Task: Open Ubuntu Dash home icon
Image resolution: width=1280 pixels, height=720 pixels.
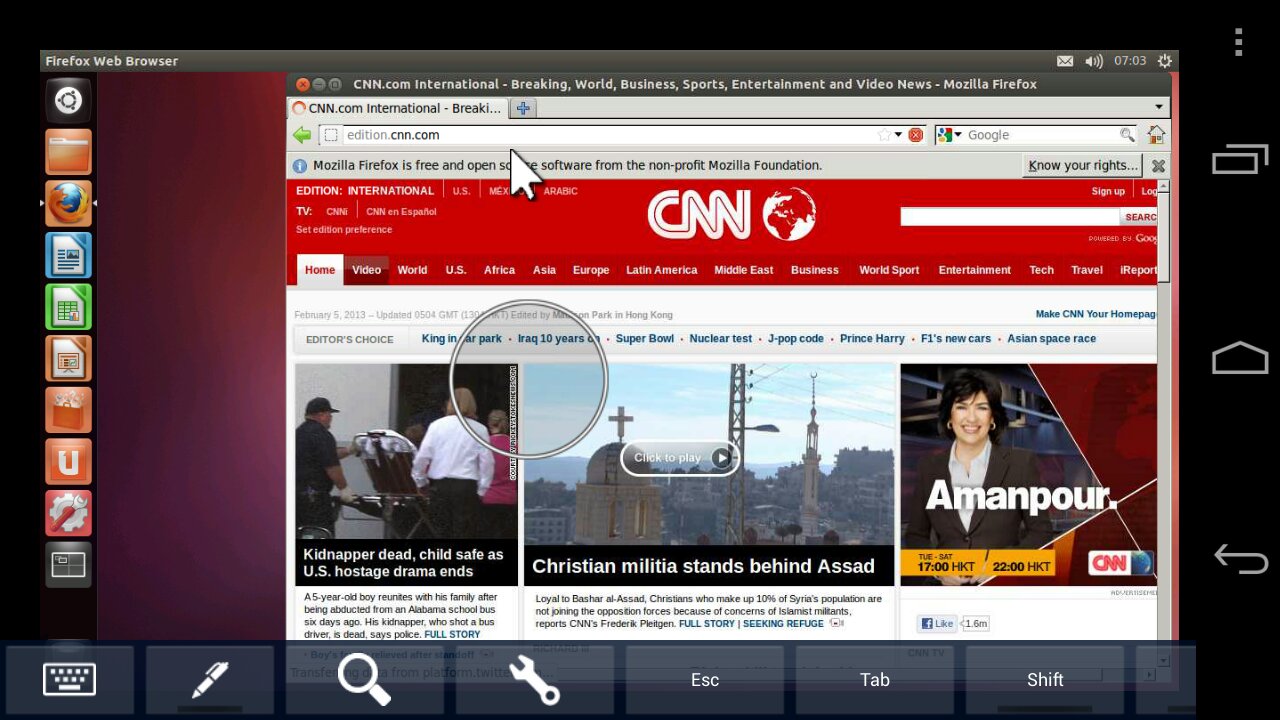Action: point(68,101)
